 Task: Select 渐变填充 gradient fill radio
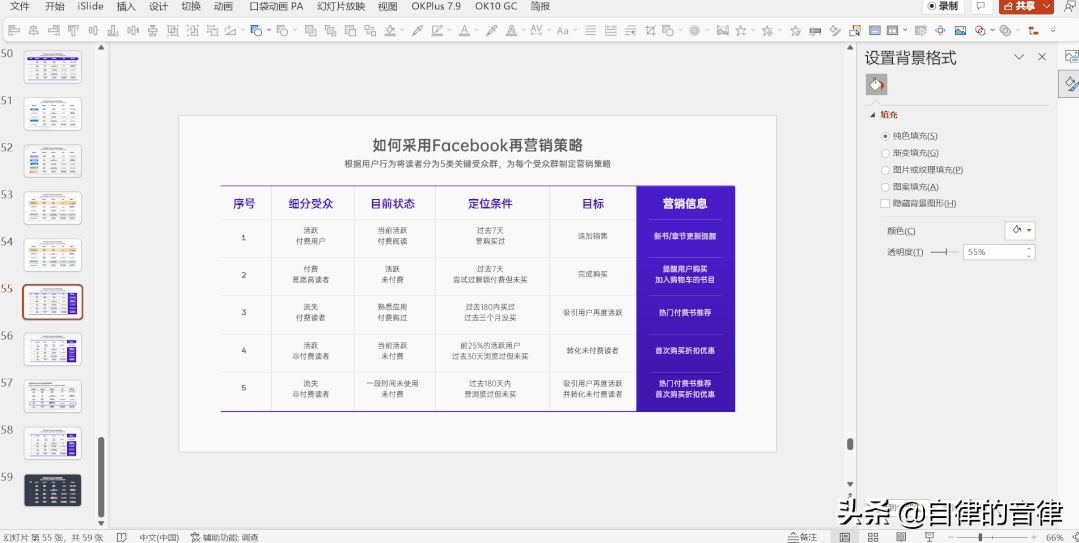click(x=886, y=153)
